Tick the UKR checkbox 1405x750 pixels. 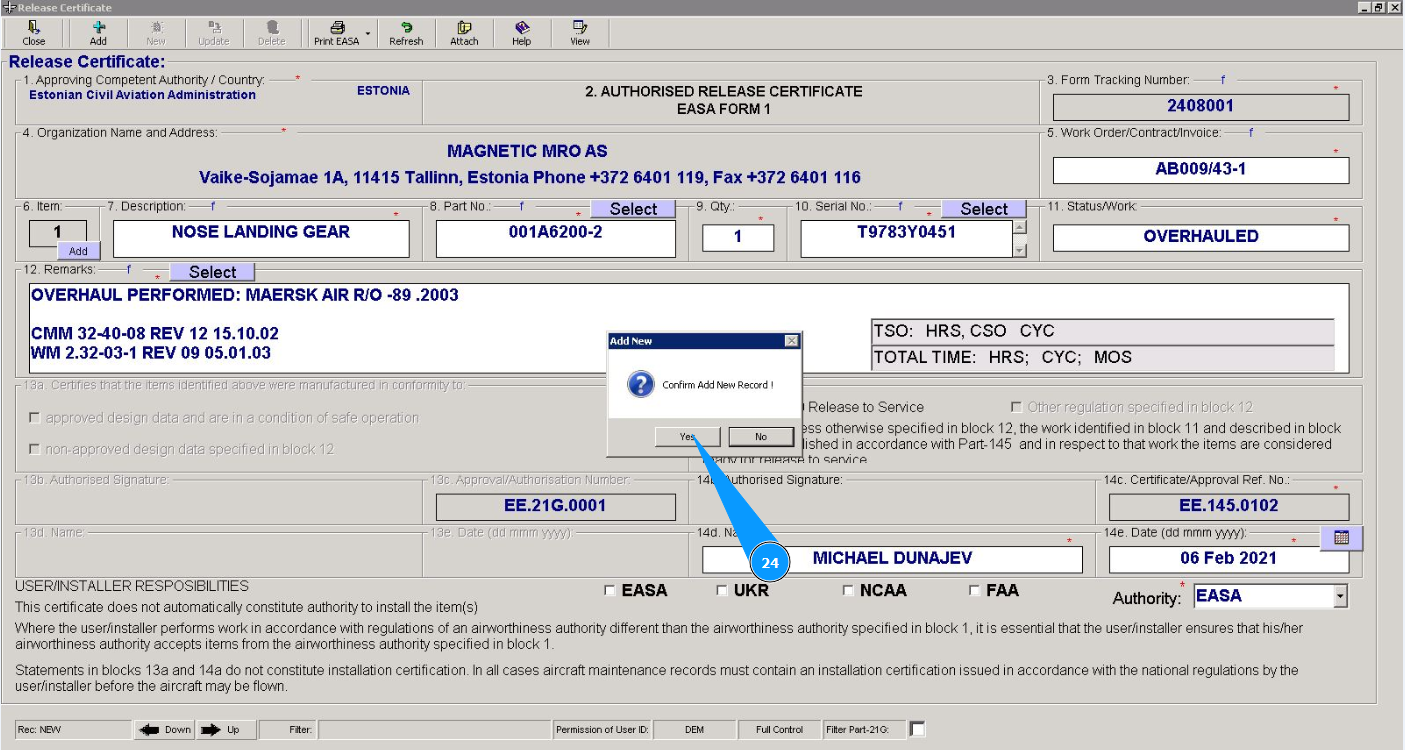(722, 591)
